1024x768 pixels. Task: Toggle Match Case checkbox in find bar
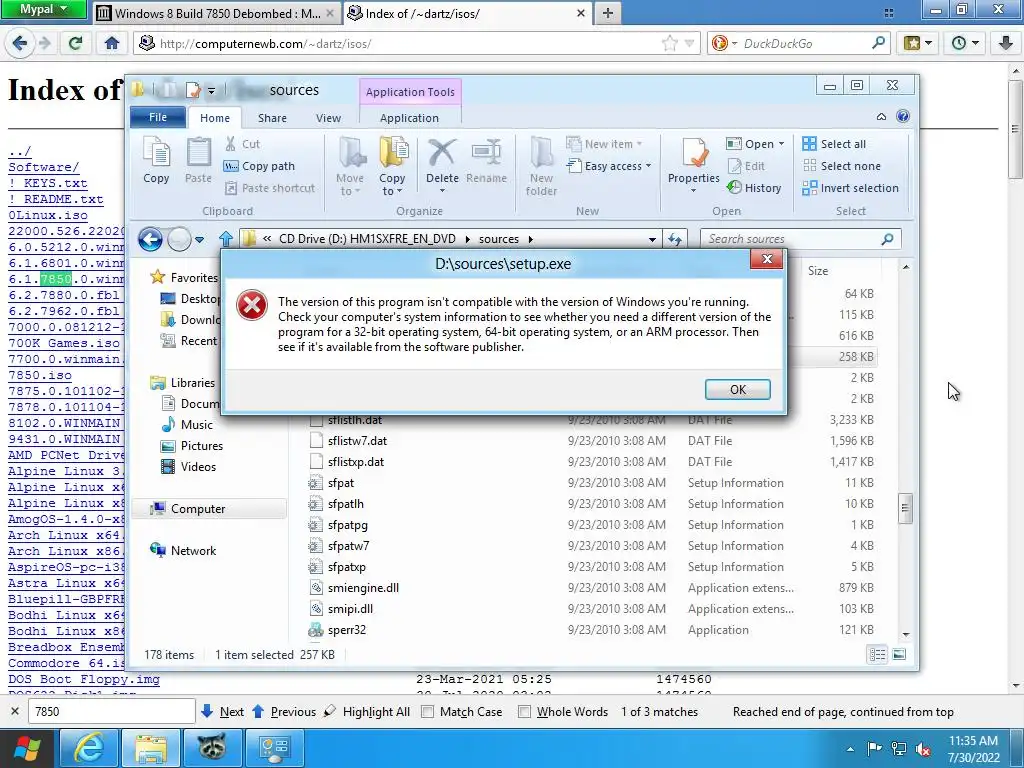(427, 712)
